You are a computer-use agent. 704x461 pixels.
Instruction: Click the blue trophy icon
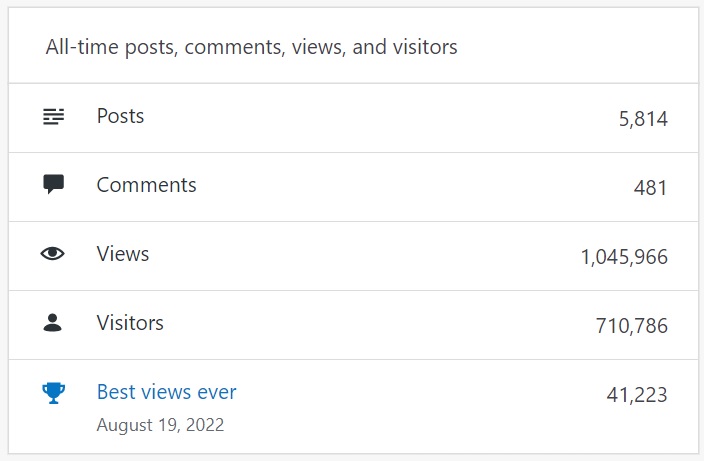53,393
